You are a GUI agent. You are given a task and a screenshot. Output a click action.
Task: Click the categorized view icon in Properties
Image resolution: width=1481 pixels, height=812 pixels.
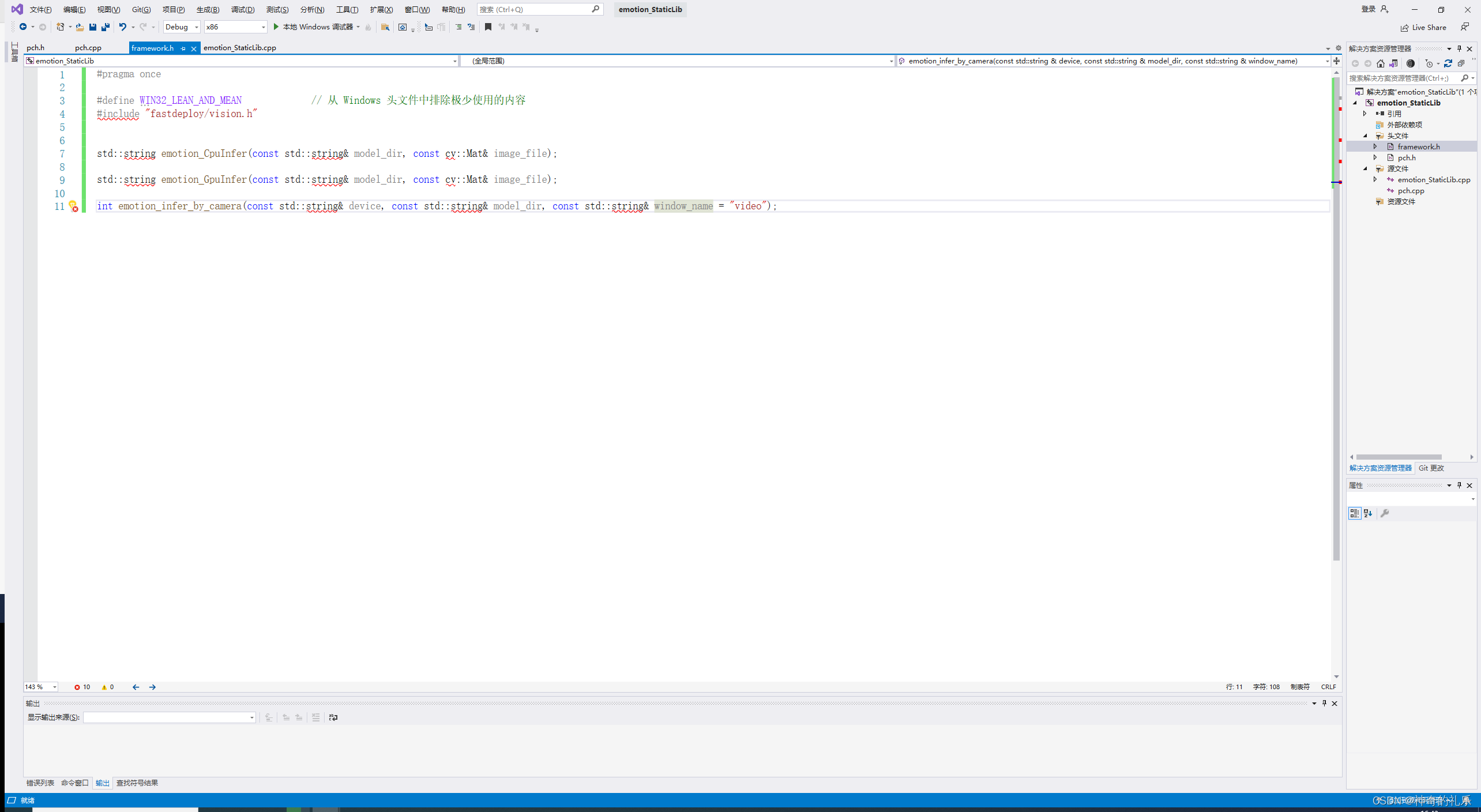pyautogui.click(x=1354, y=513)
